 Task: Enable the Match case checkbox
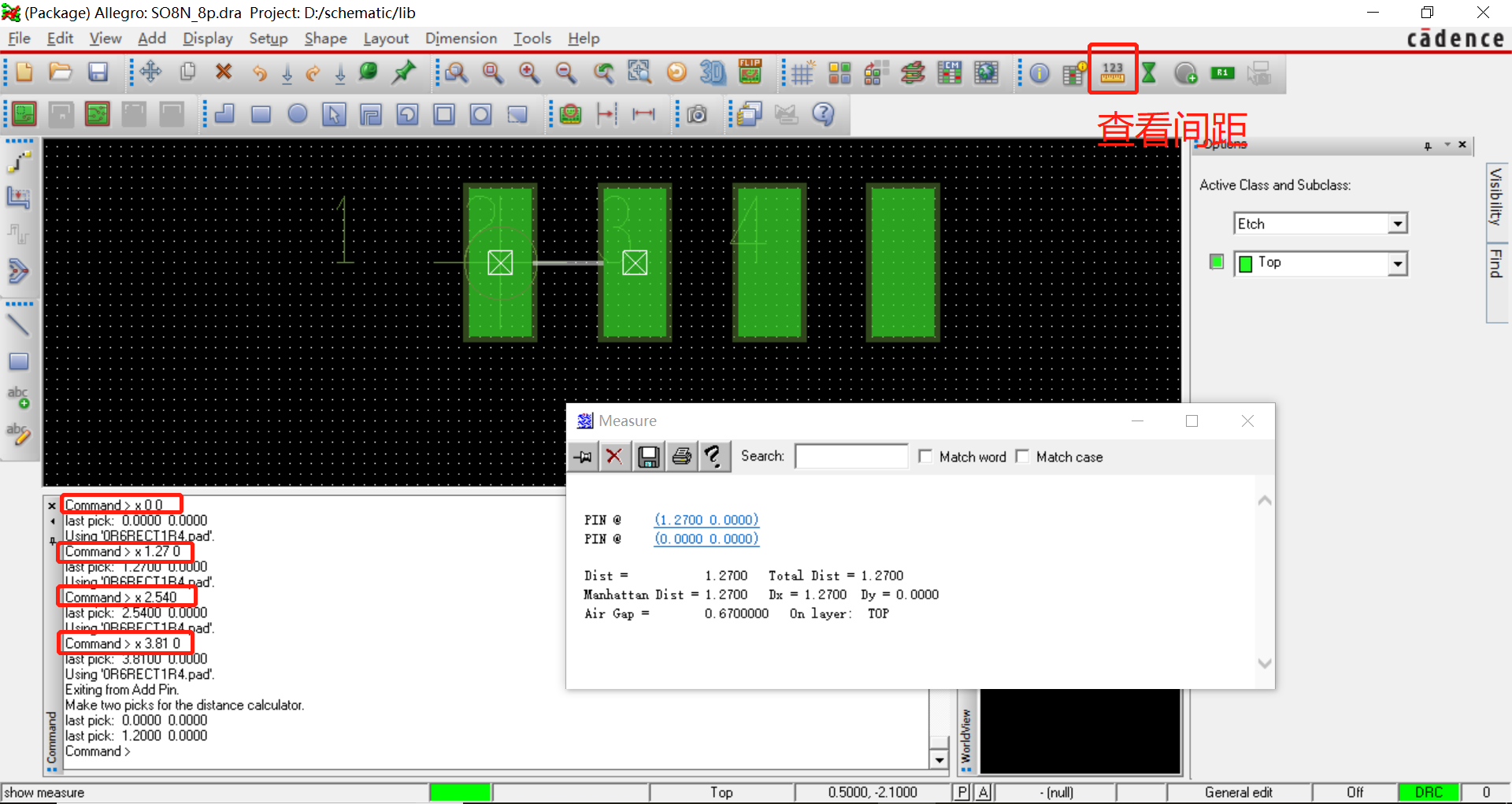pyautogui.click(x=1022, y=457)
